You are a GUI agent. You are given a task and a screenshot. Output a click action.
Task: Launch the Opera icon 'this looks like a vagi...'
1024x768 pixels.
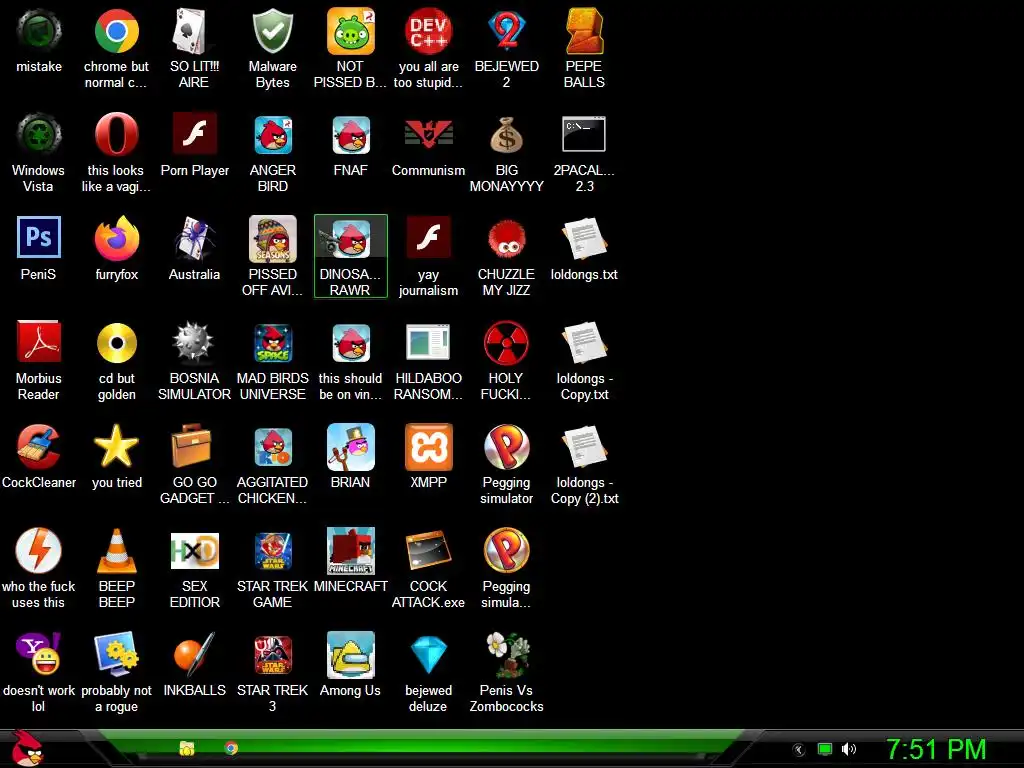(116, 135)
